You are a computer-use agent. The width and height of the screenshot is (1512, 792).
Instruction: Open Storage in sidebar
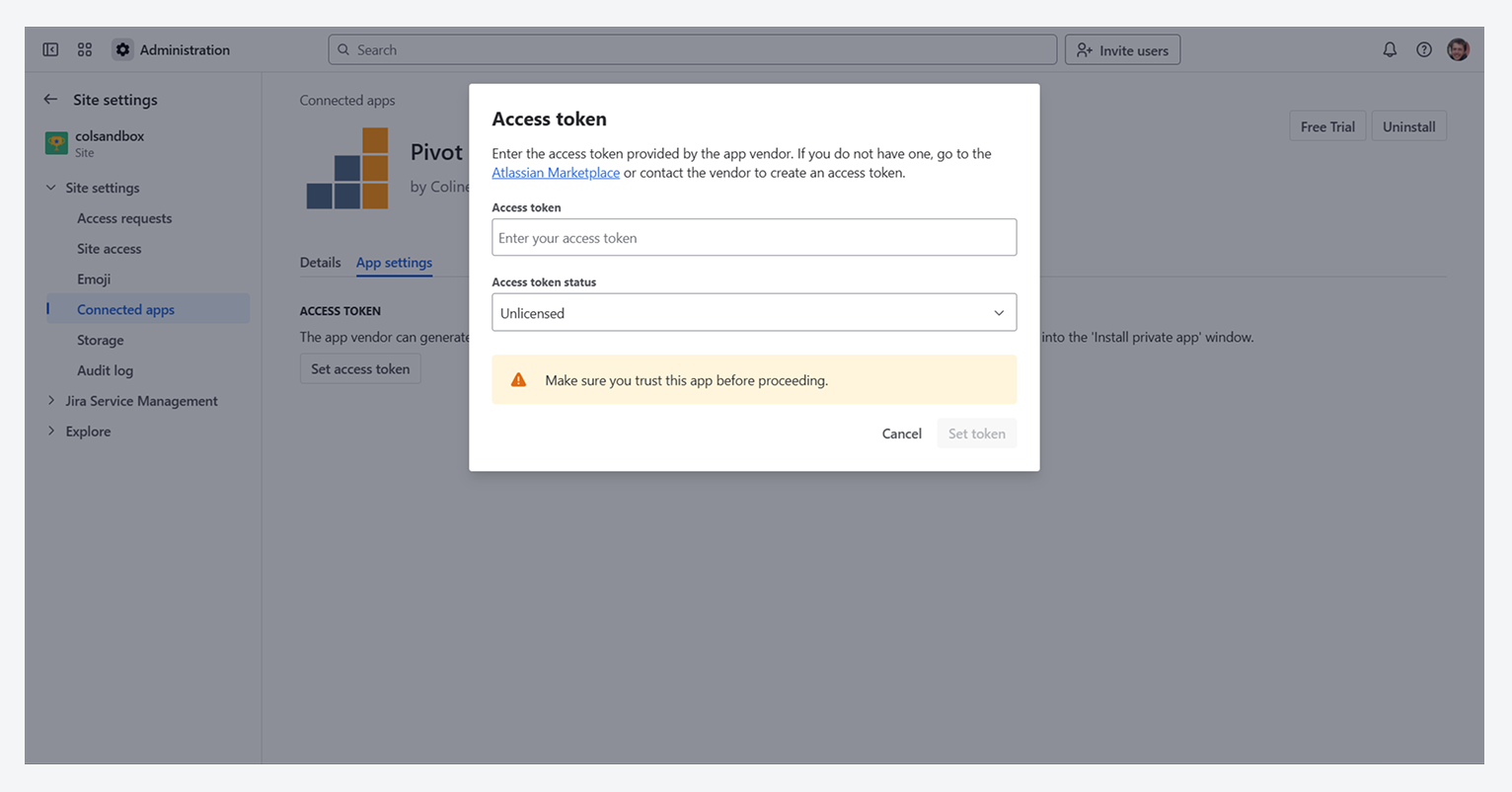[101, 340]
